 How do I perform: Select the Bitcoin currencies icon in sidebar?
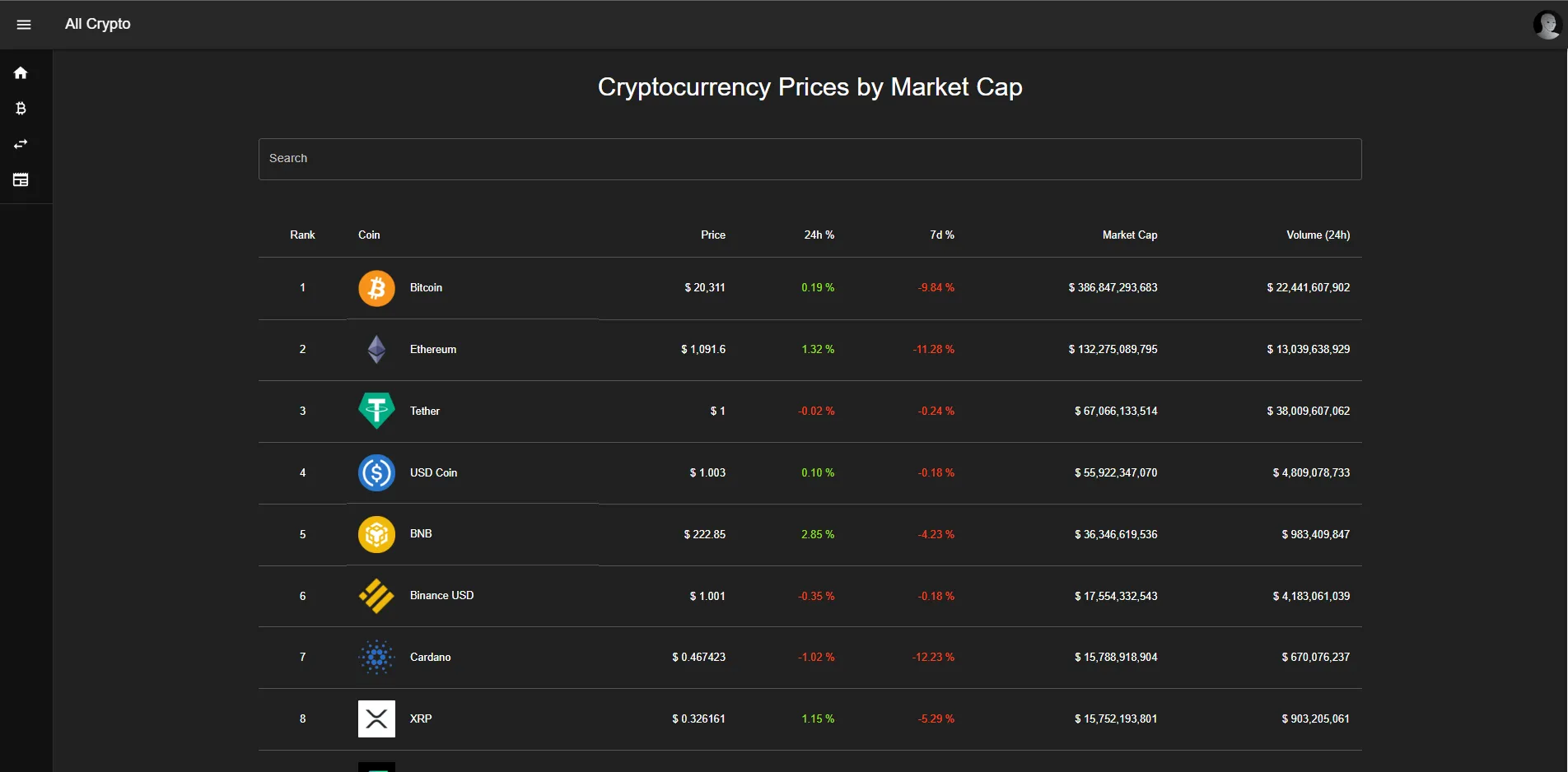21,108
